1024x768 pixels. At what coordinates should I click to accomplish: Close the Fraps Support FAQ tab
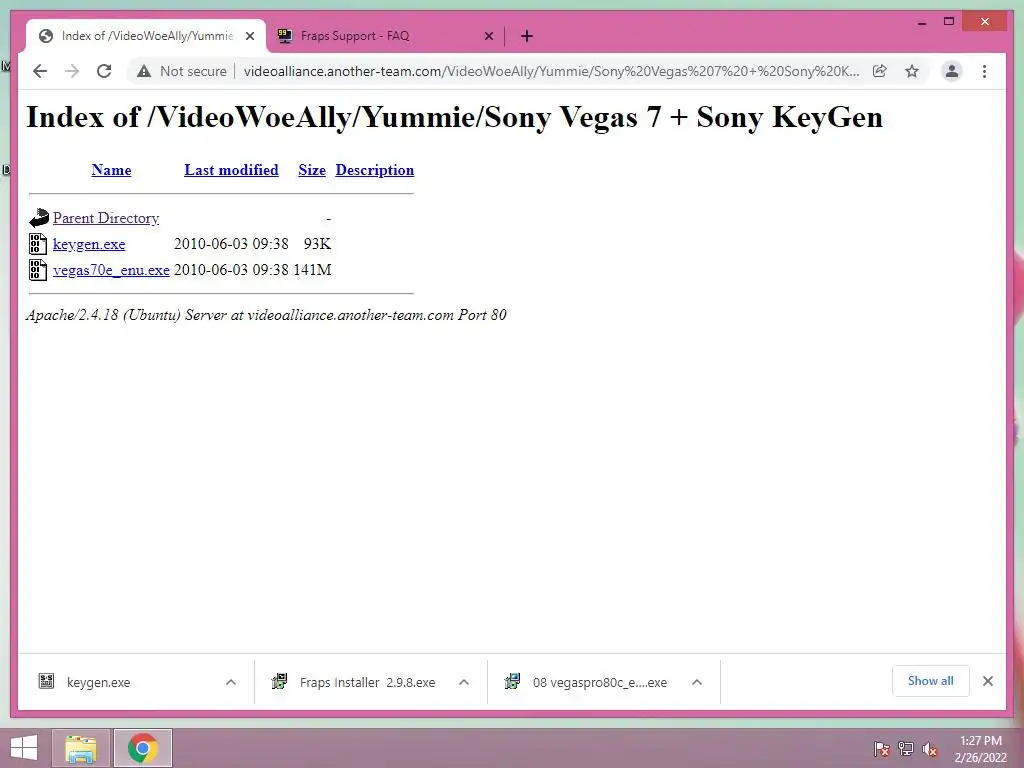tap(488, 36)
